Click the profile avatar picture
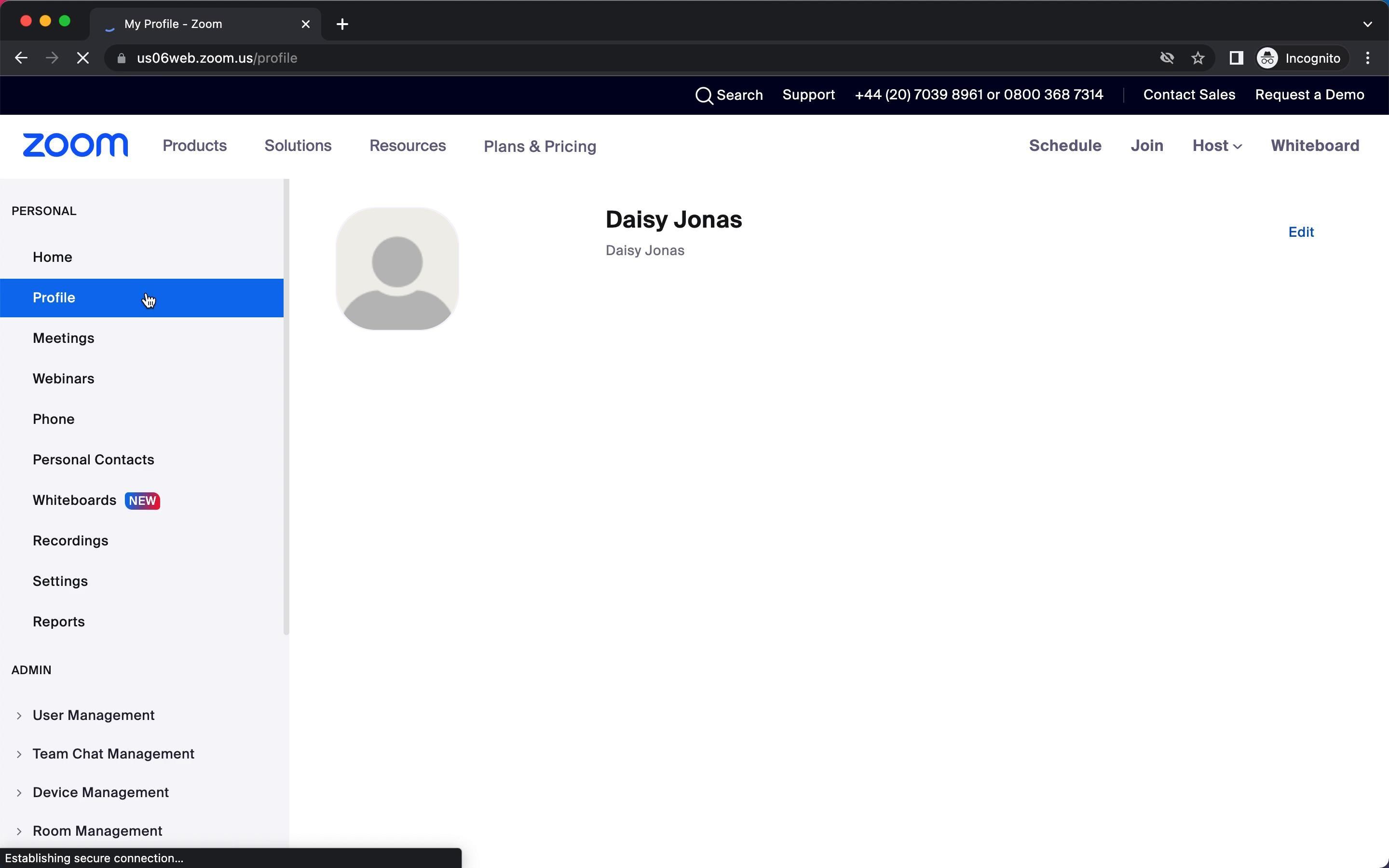 click(x=396, y=269)
